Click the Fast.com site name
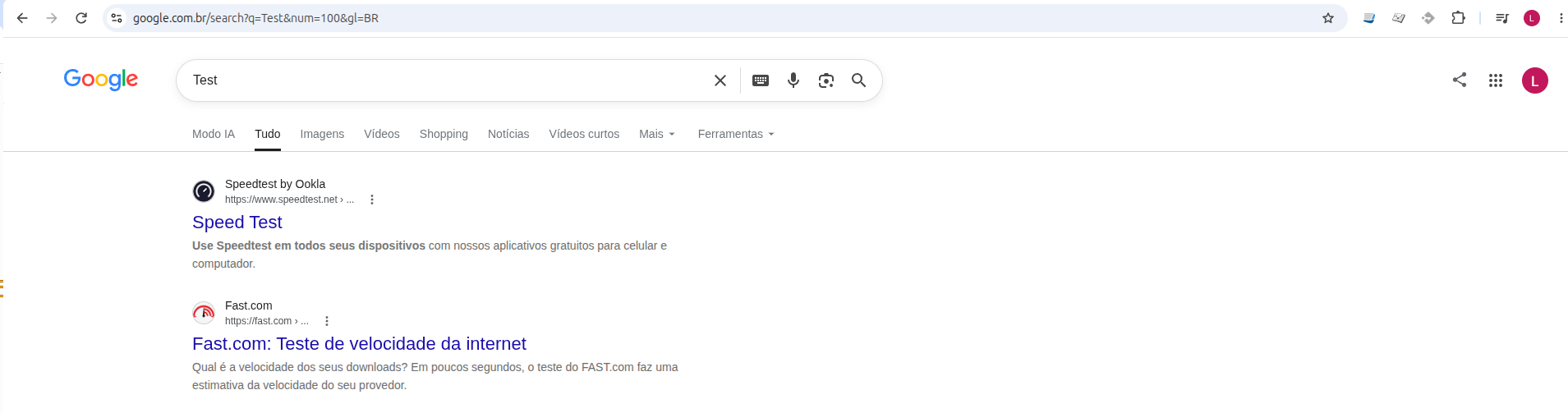This screenshot has height=413, width=1568. 249,305
